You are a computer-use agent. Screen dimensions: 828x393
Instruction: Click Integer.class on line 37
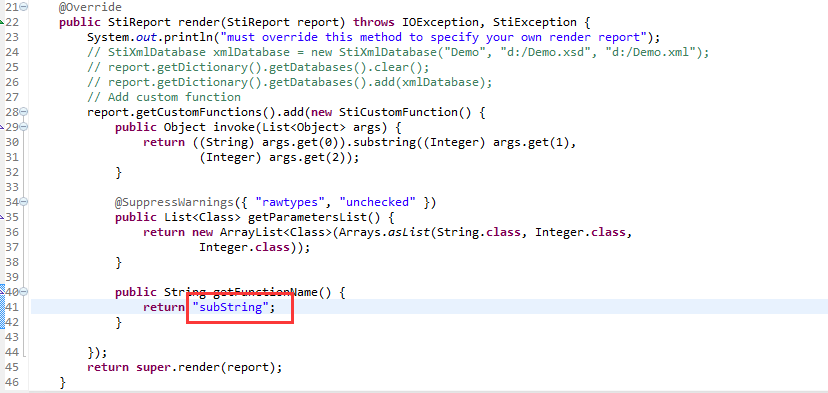tap(244, 247)
